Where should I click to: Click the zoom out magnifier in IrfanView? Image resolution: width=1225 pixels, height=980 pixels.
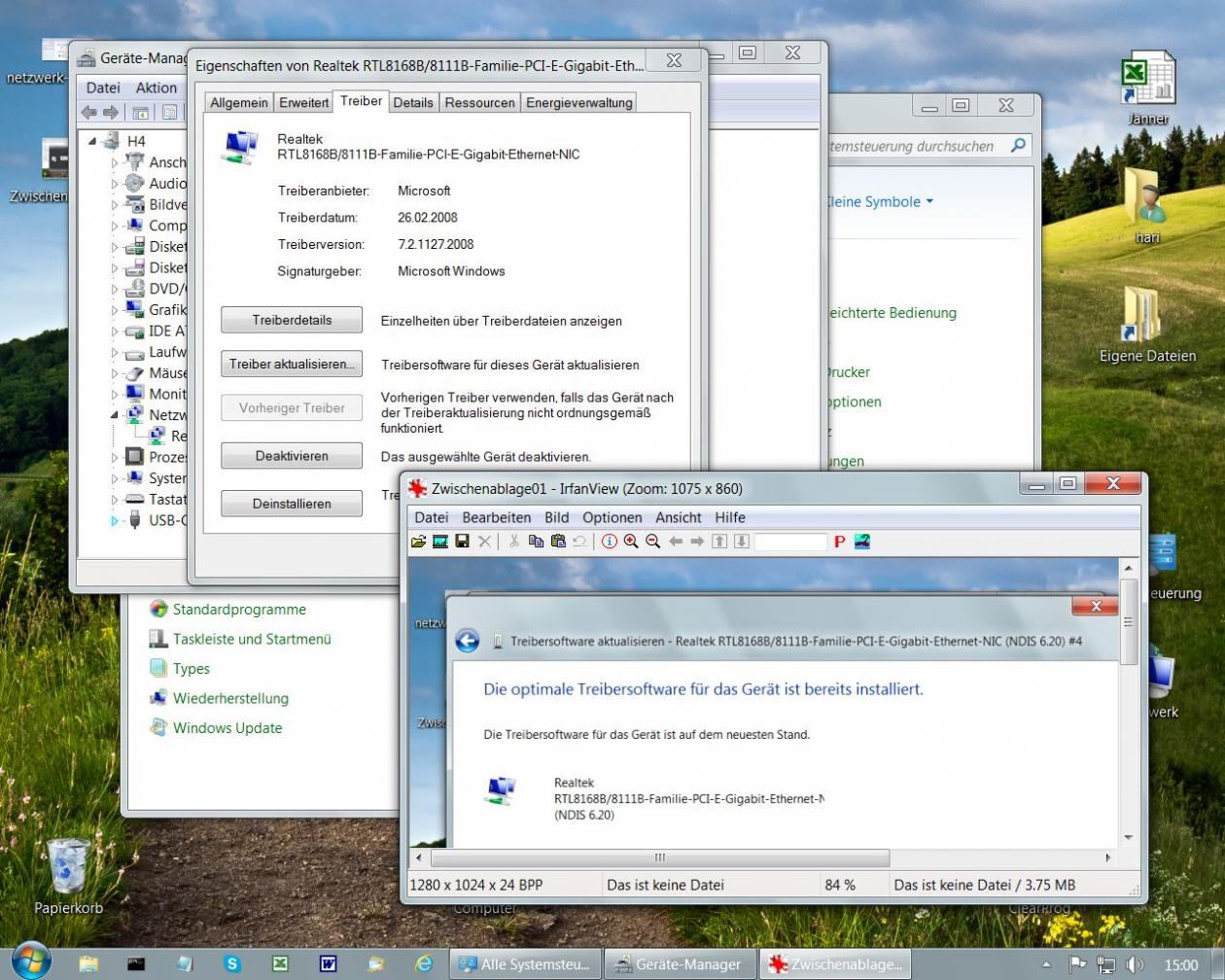653,542
